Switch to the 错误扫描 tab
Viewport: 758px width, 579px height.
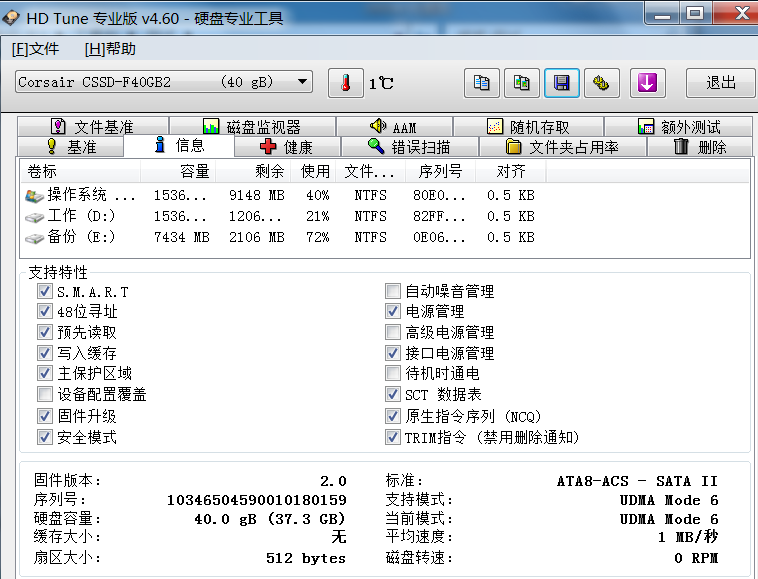(409, 147)
